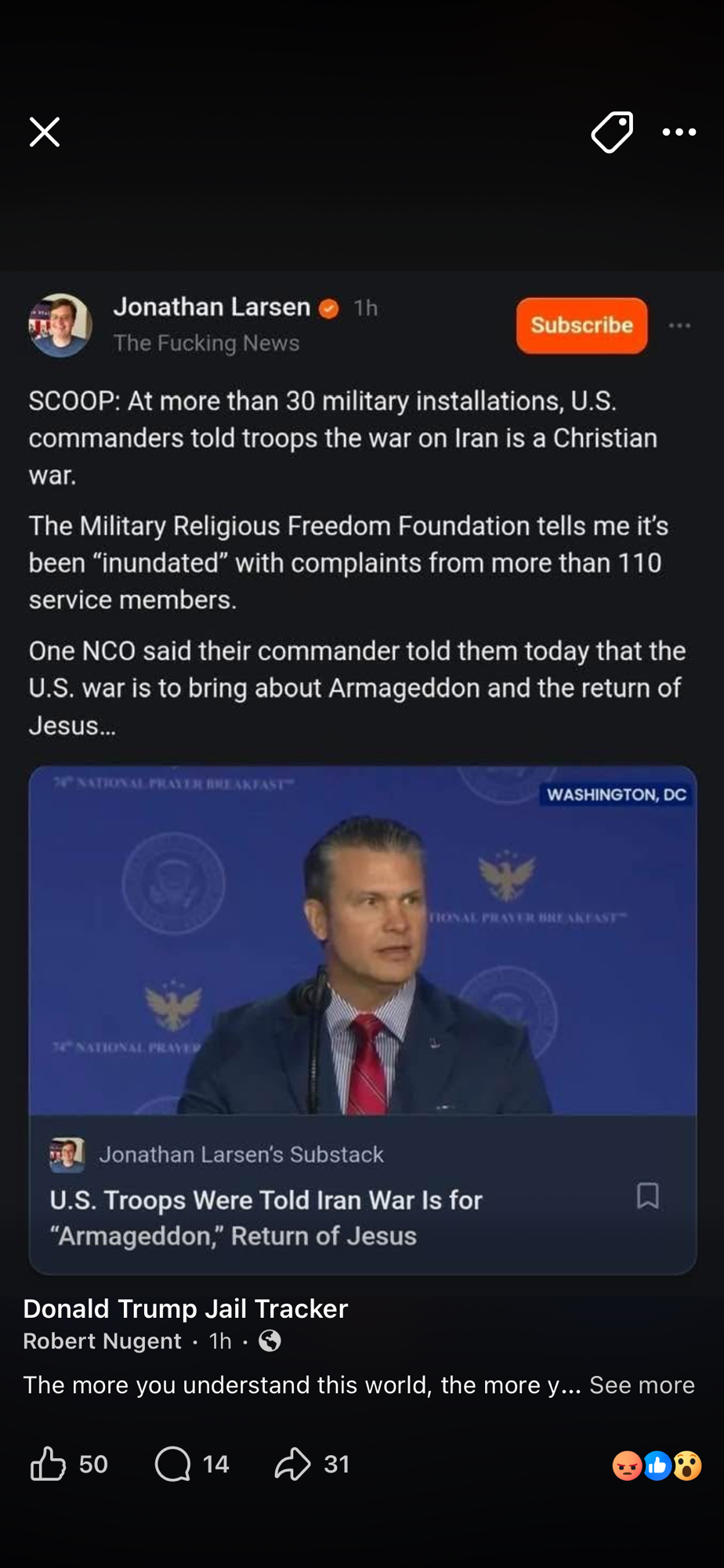Image resolution: width=724 pixels, height=1568 pixels.
Task: Open comments via the speech bubble icon
Action: pos(173,1464)
